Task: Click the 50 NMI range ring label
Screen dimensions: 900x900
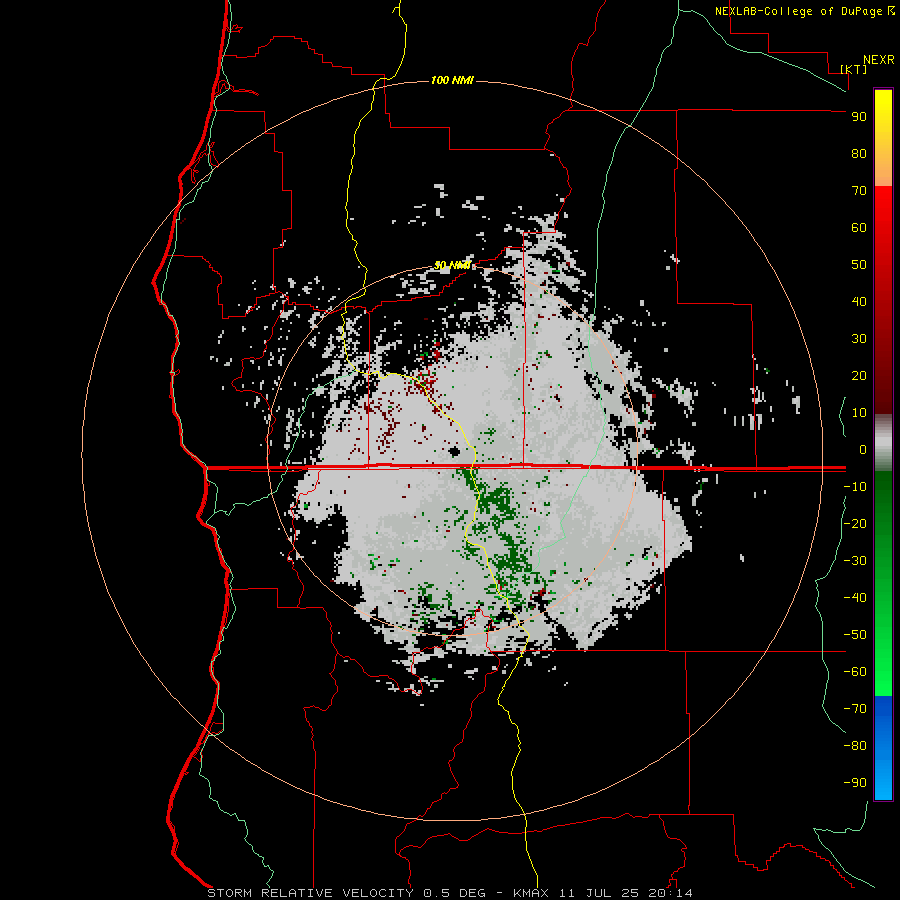Action: 452,265
